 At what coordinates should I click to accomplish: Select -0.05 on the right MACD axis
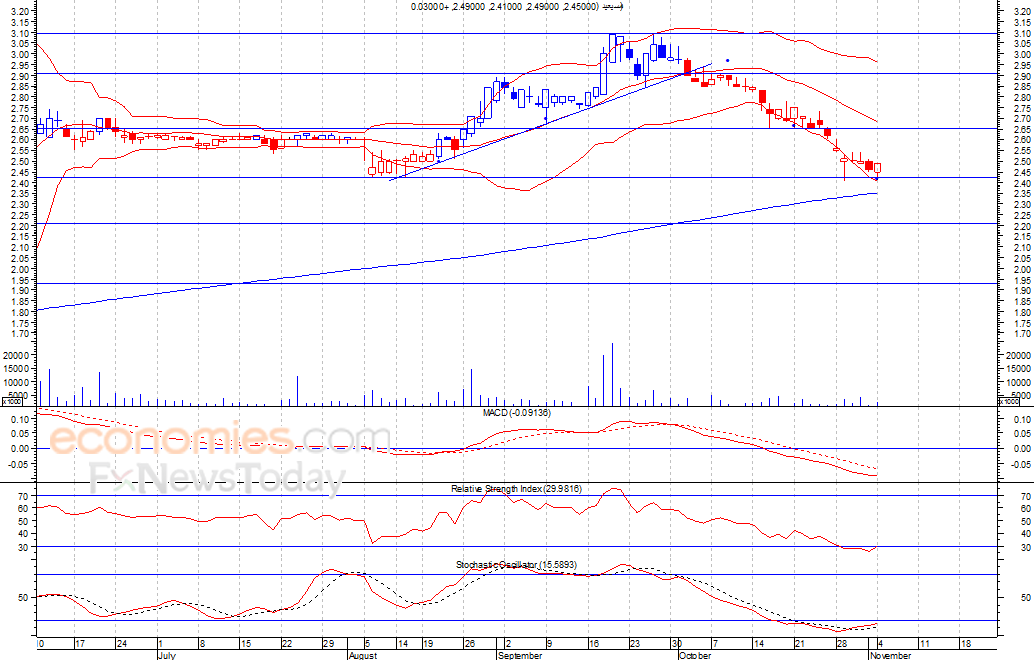point(1021,464)
